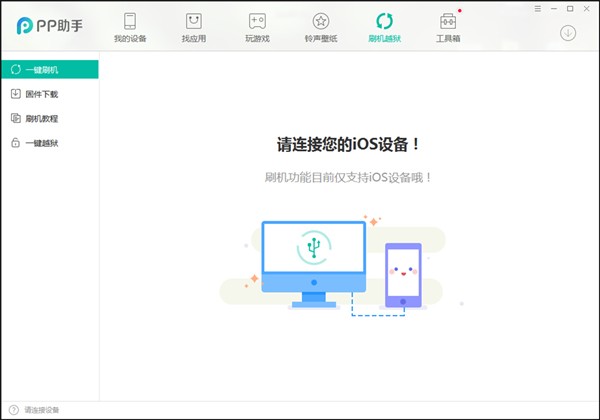The width and height of the screenshot is (600, 420).
Task: Open 我的设备 (My Device) phone icon
Action: [129, 21]
